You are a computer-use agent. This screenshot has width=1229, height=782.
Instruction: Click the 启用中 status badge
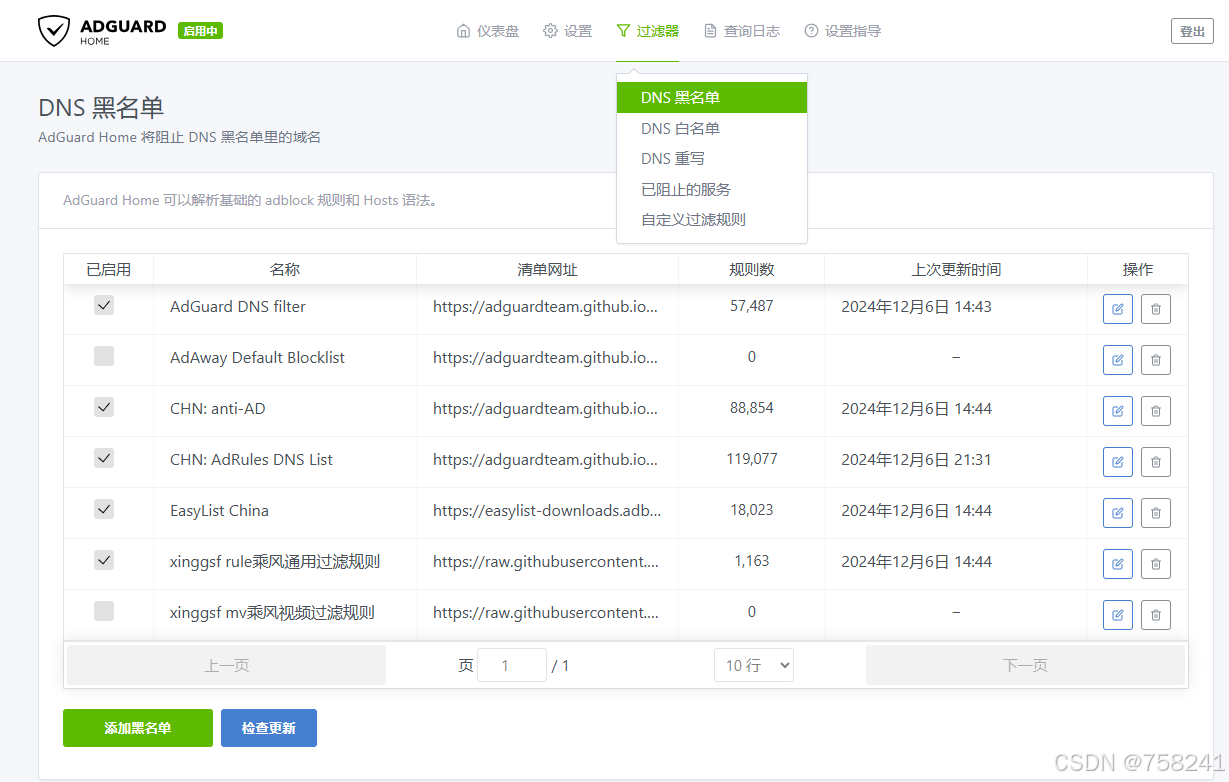pyautogui.click(x=200, y=31)
